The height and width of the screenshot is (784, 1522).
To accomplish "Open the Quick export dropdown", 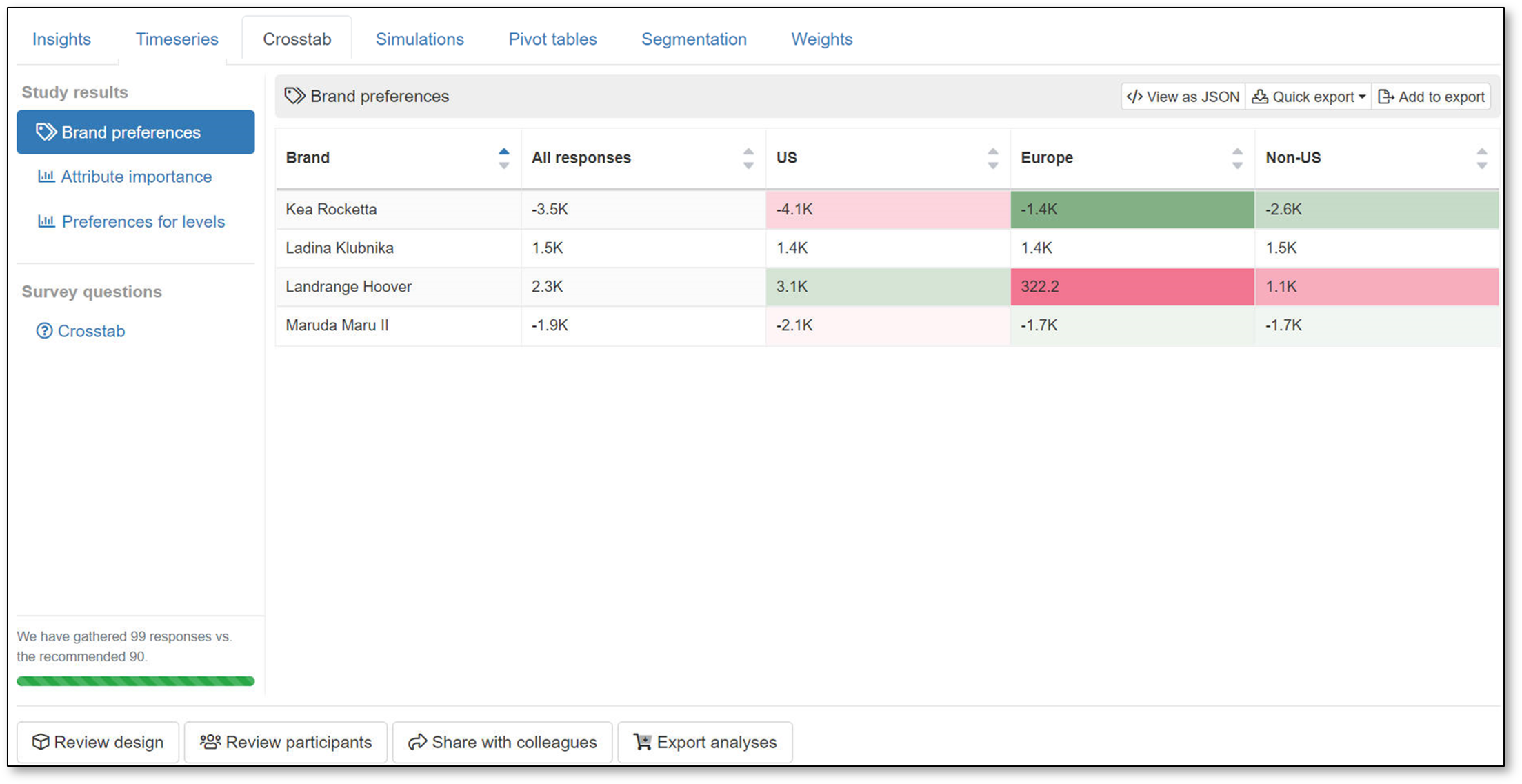I will click(1308, 97).
